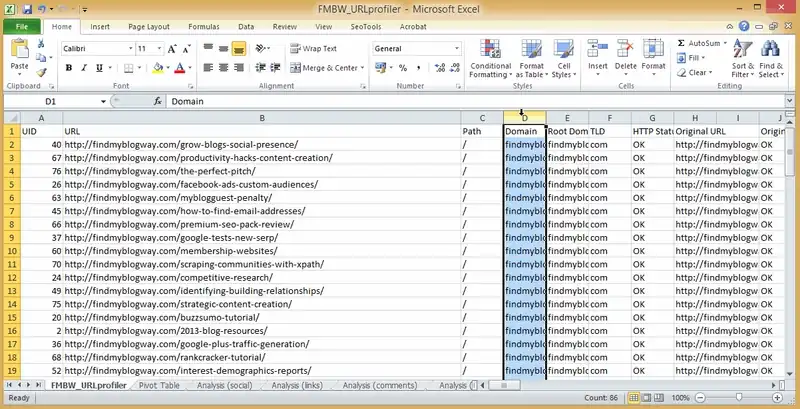
Task: Open Find & Select menu
Action: [770, 59]
